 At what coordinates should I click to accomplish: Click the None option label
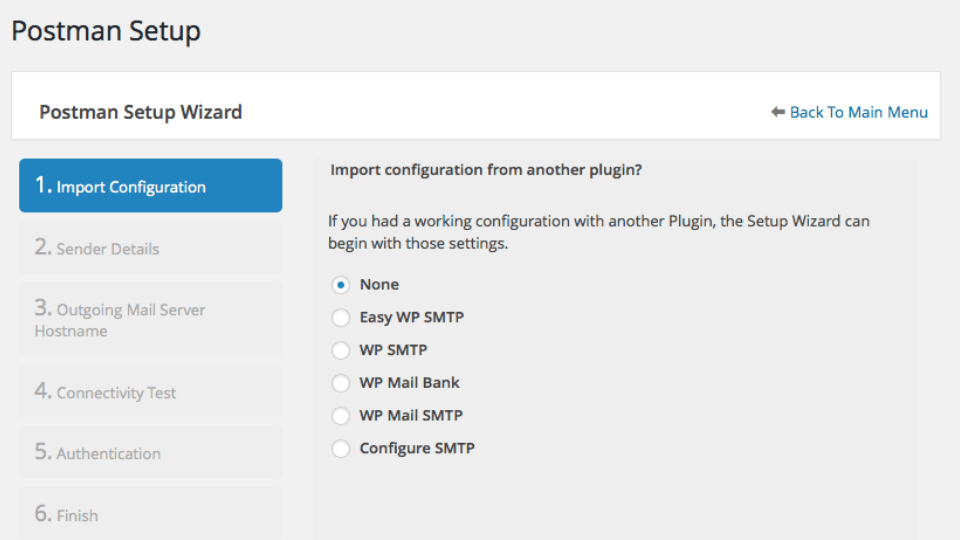[x=379, y=284]
